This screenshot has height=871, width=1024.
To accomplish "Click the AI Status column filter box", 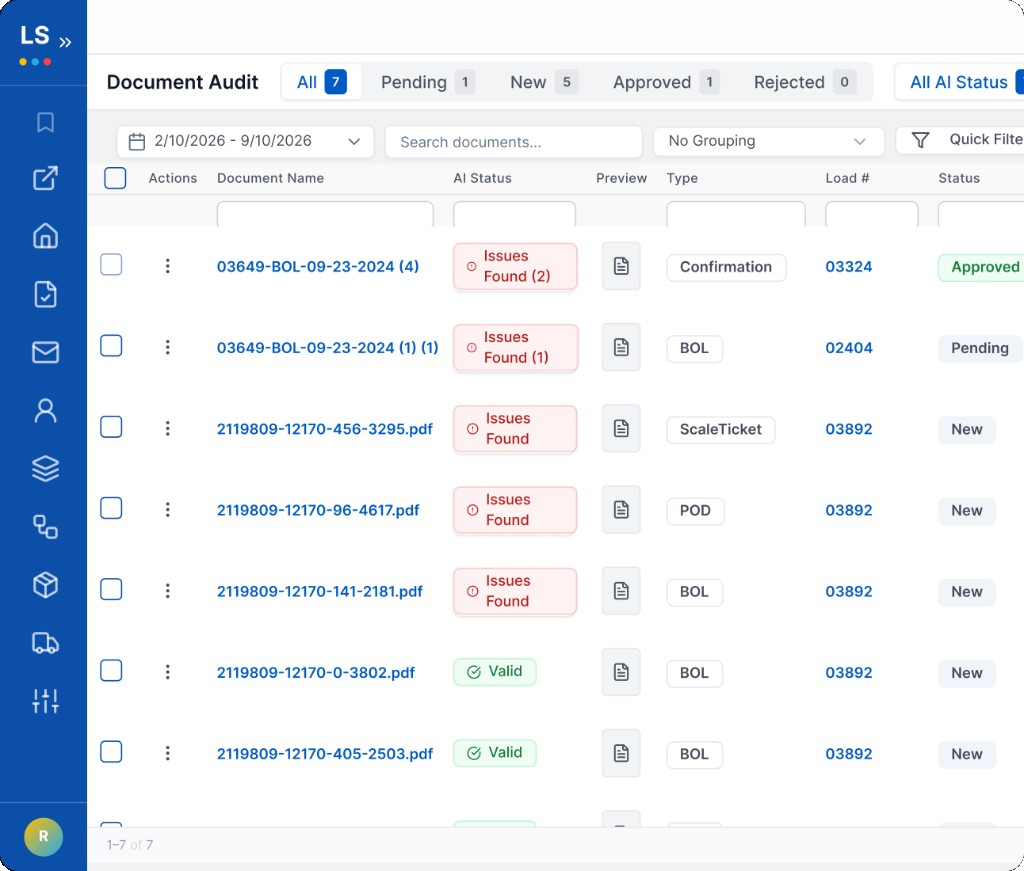I will click(514, 214).
